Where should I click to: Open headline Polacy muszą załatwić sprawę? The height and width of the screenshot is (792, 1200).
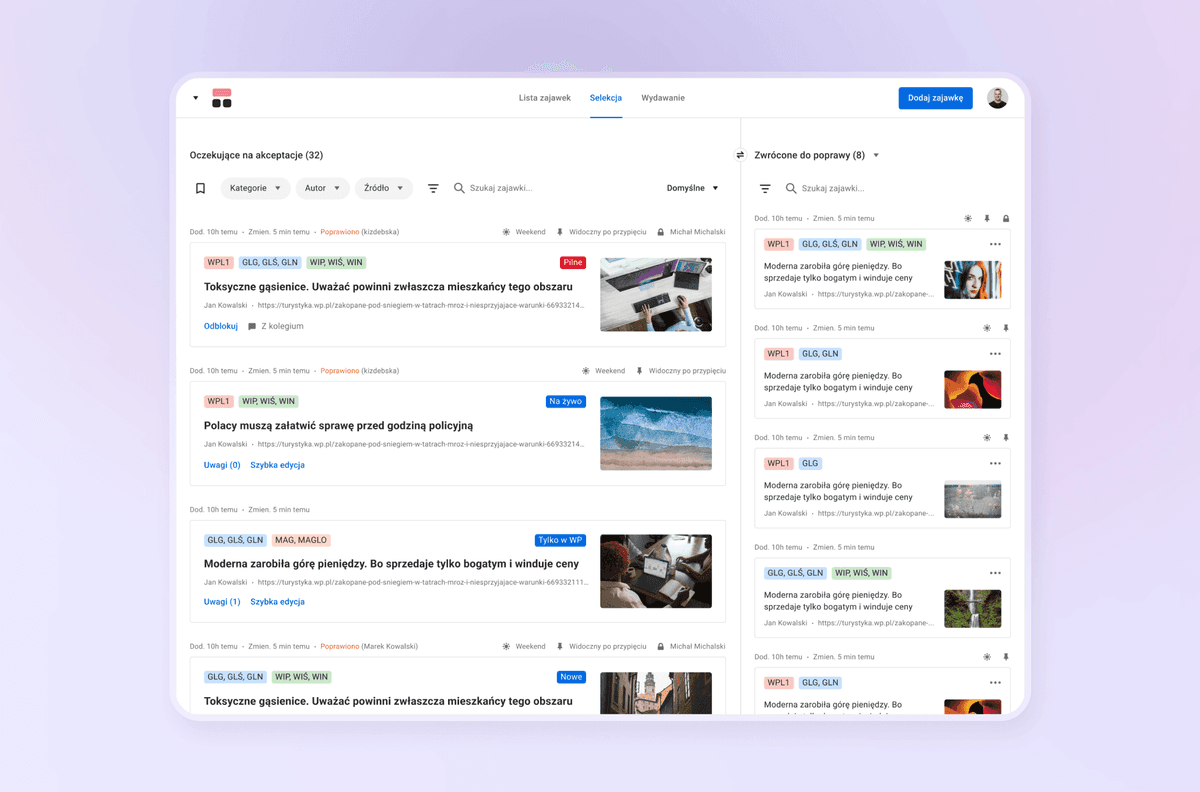click(x=339, y=425)
